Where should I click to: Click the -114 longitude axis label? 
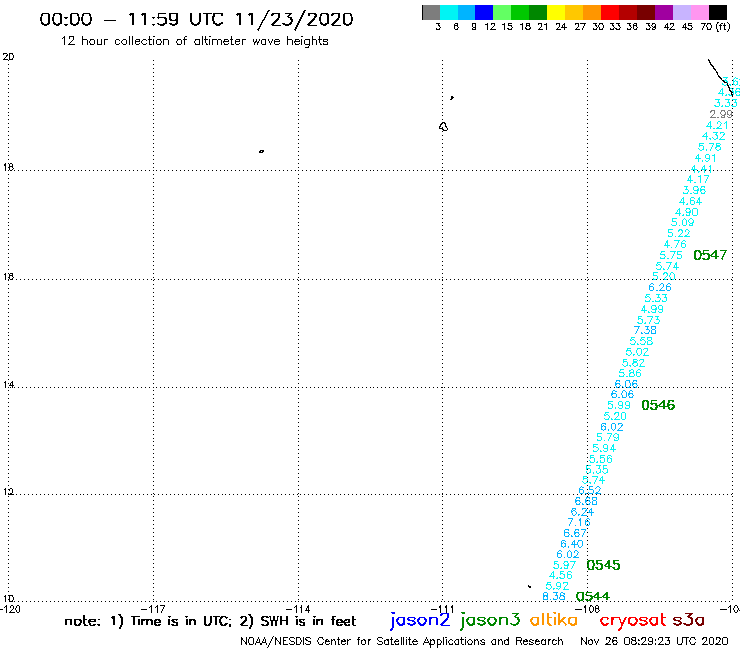pos(298,609)
